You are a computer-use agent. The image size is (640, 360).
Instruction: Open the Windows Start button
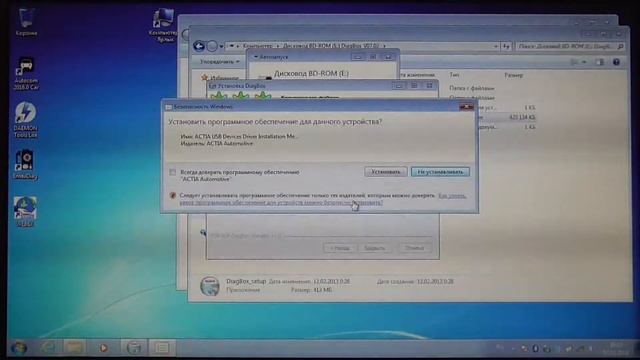coord(18,348)
